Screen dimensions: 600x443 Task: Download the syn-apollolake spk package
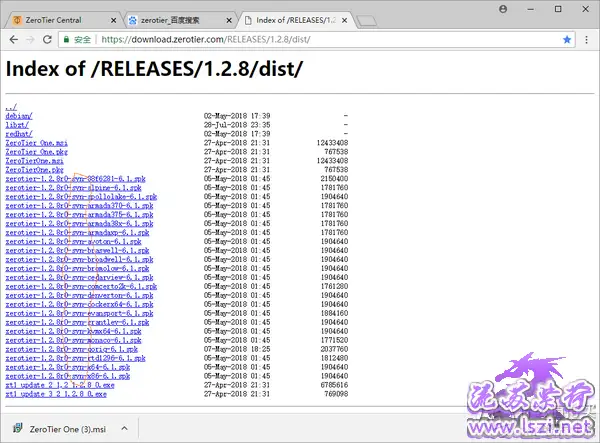[x=81, y=197]
